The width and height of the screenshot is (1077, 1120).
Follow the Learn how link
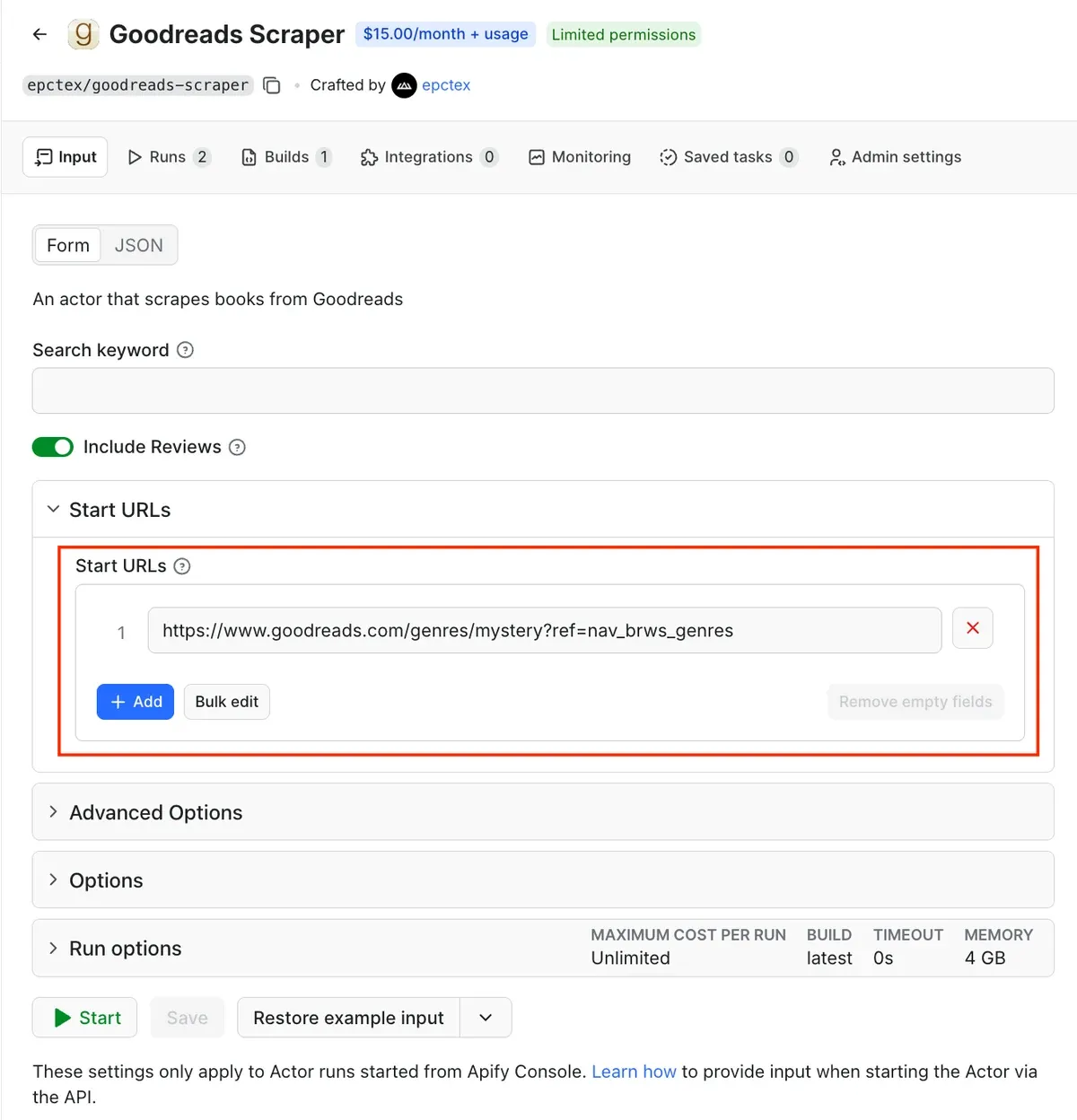[634, 1072]
